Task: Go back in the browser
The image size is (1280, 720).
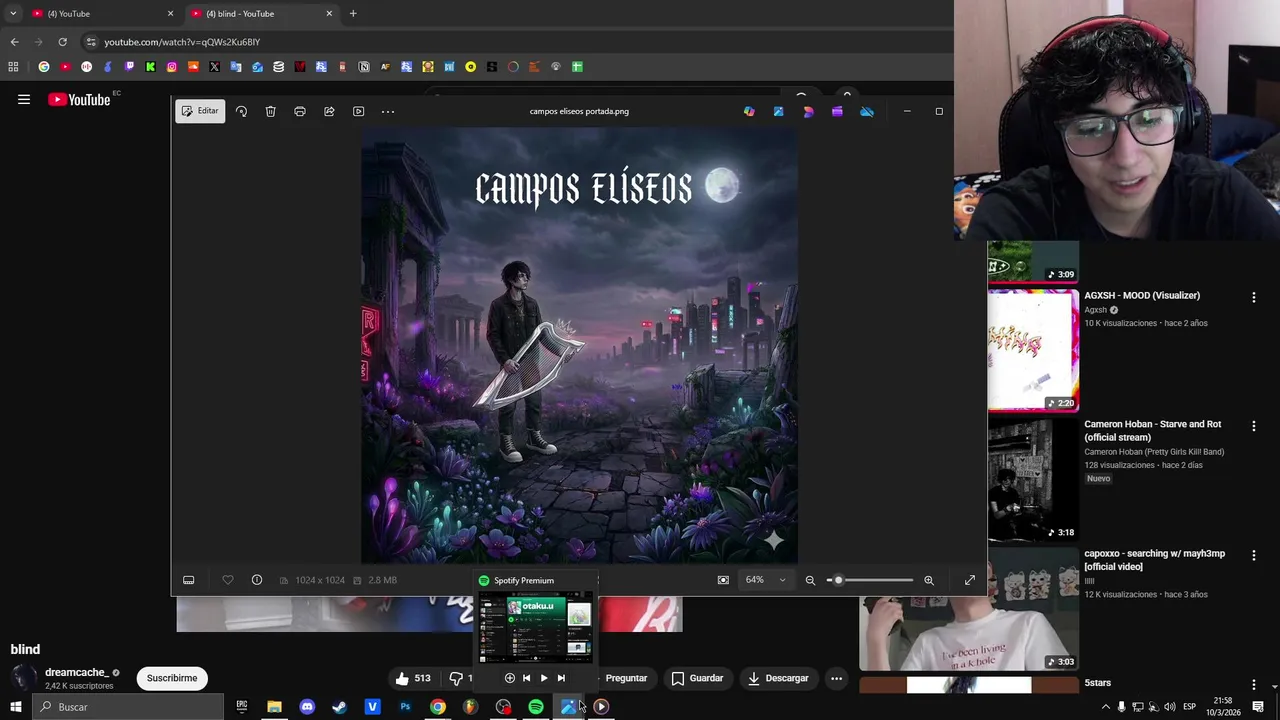Action: pos(14,42)
